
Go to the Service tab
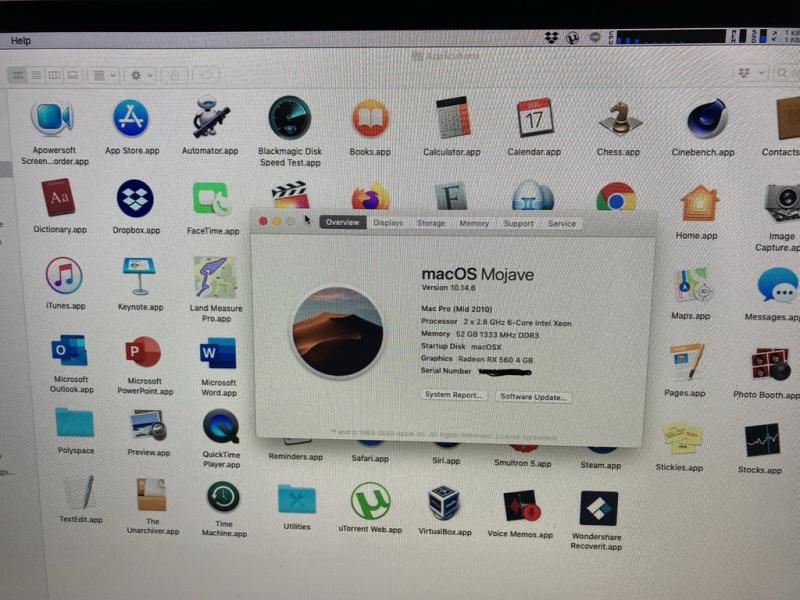pos(562,223)
